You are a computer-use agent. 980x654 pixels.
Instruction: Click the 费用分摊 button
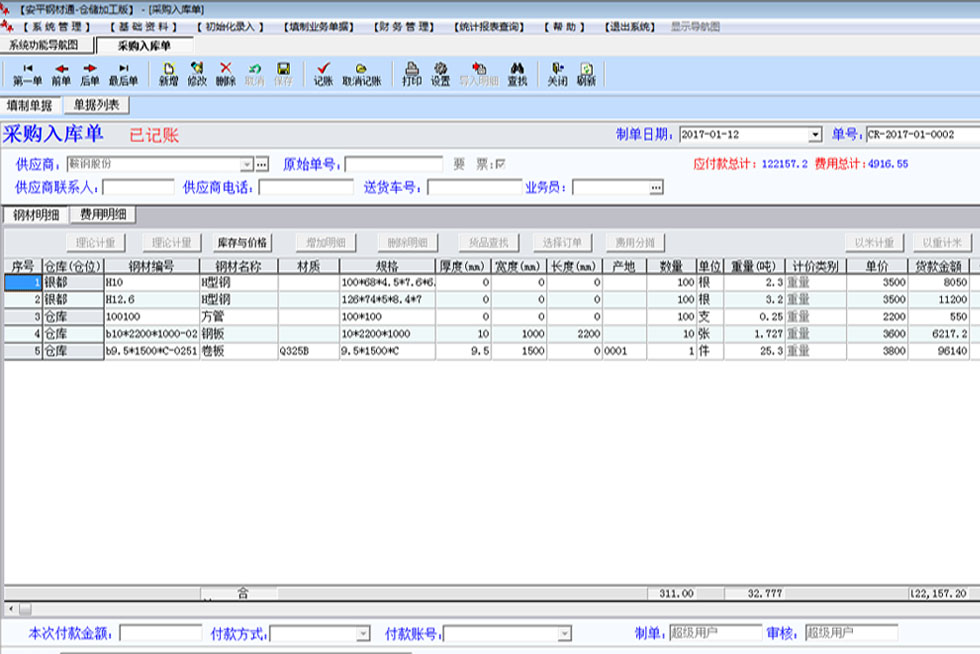point(635,243)
